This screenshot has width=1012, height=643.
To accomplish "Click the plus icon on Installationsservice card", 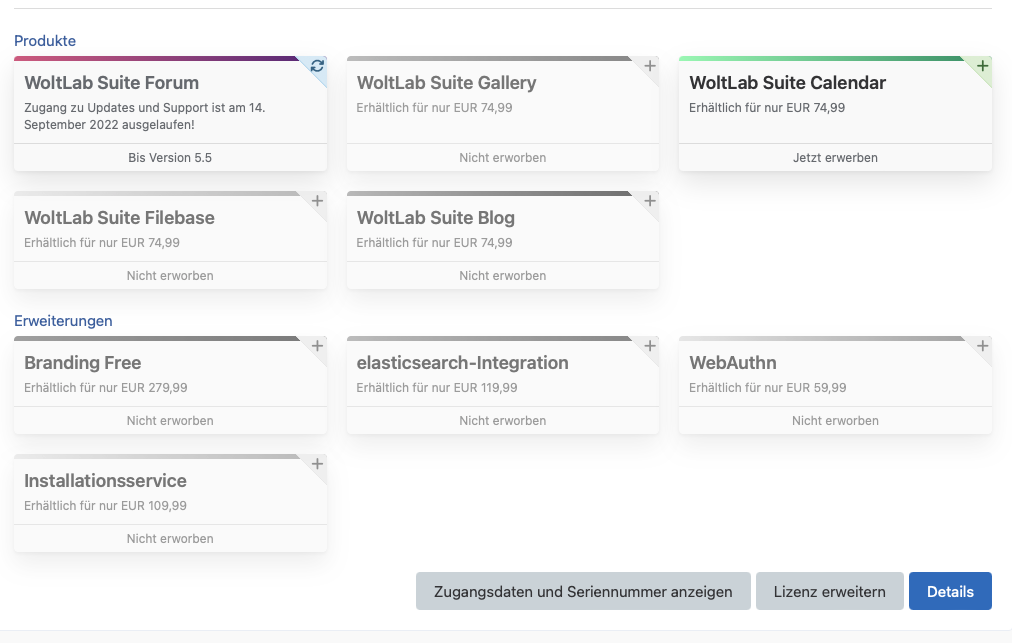I will click(x=317, y=464).
